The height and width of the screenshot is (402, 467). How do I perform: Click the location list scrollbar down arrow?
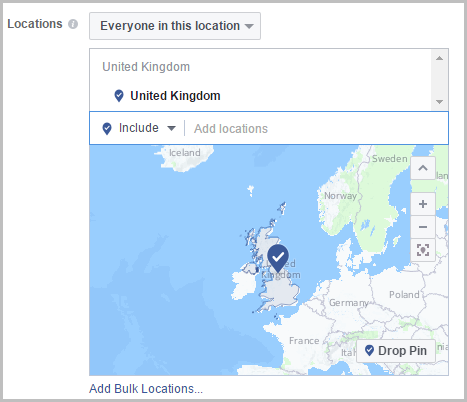pyautogui.click(x=439, y=102)
